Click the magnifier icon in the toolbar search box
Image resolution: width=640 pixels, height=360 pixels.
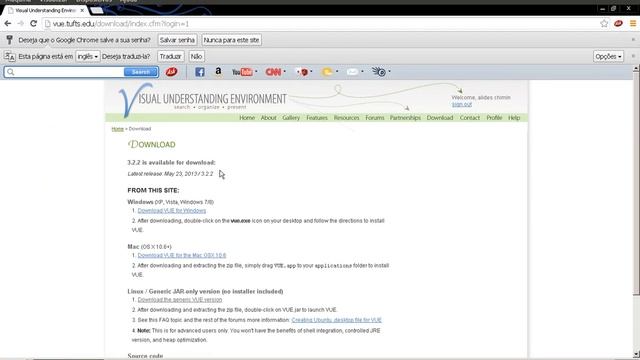(x=11, y=72)
